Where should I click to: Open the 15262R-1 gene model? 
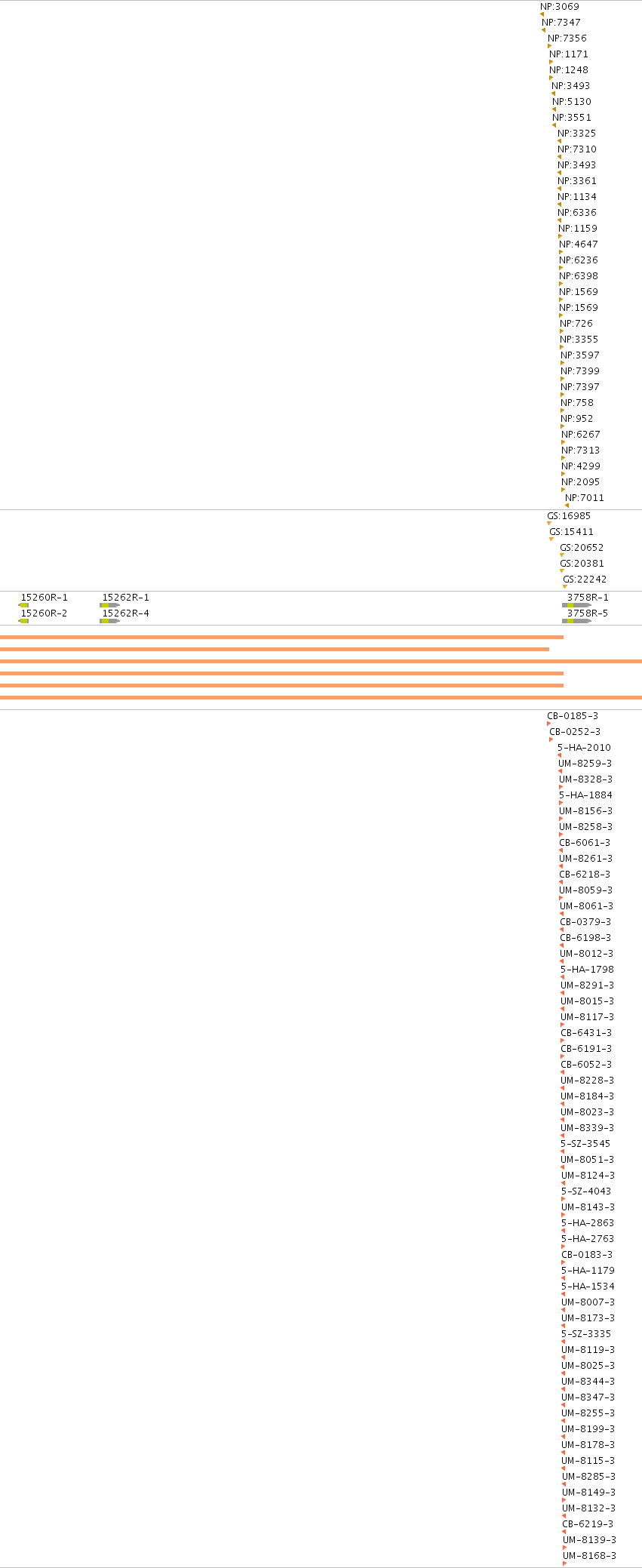(109, 605)
